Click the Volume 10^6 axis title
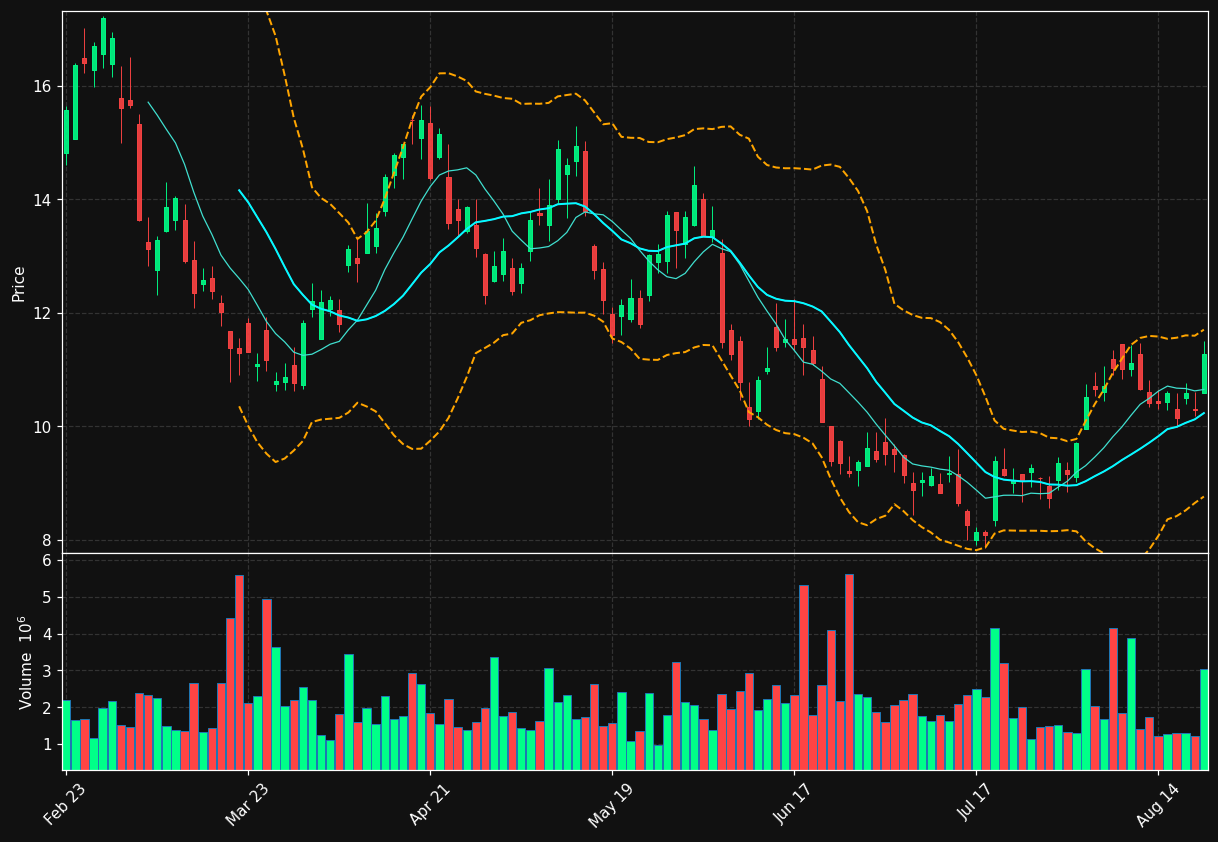Image resolution: width=1218 pixels, height=842 pixels. [x=26, y=662]
